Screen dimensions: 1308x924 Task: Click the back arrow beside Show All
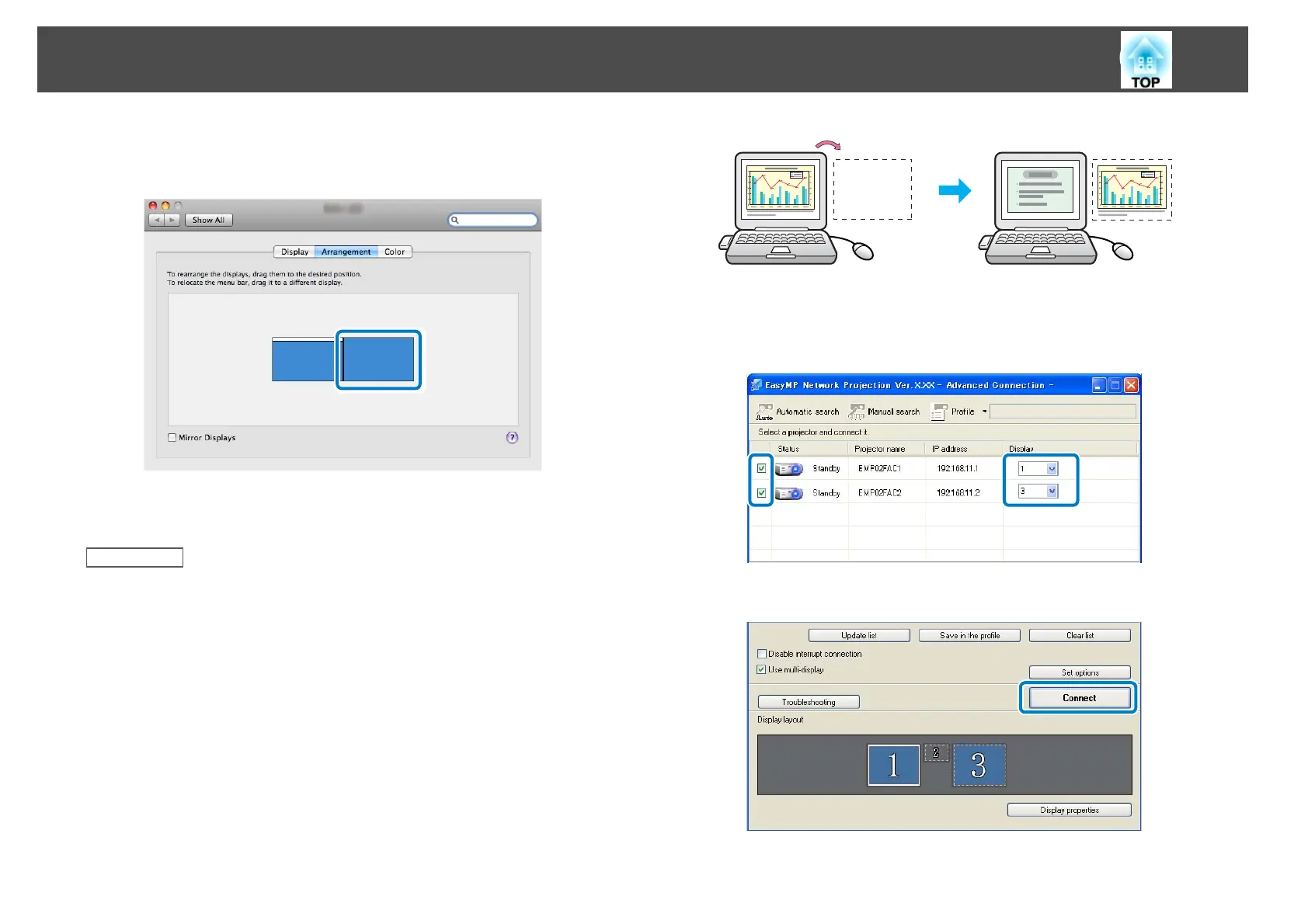pyautogui.click(x=156, y=221)
